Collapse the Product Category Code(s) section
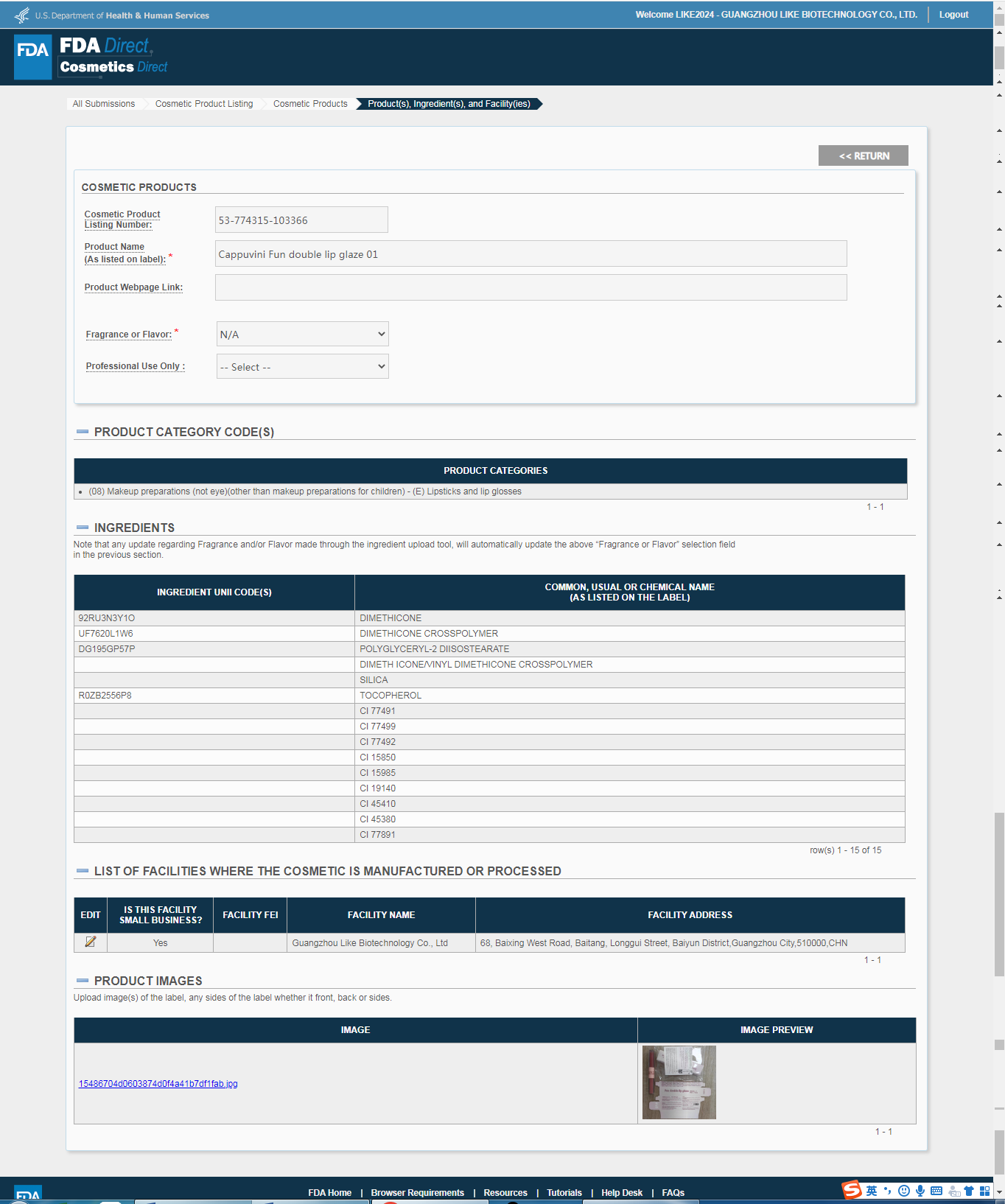1005x1204 pixels. click(x=83, y=432)
